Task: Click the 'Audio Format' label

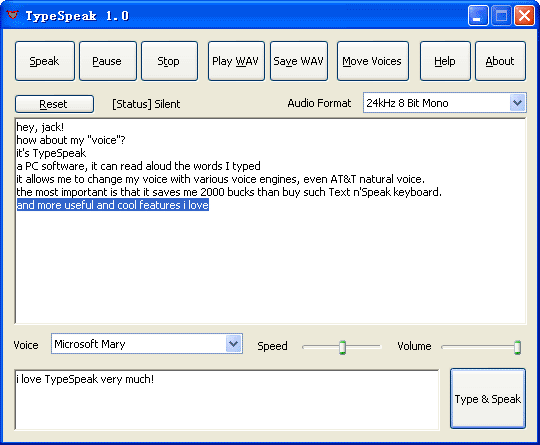Action: click(319, 103)
